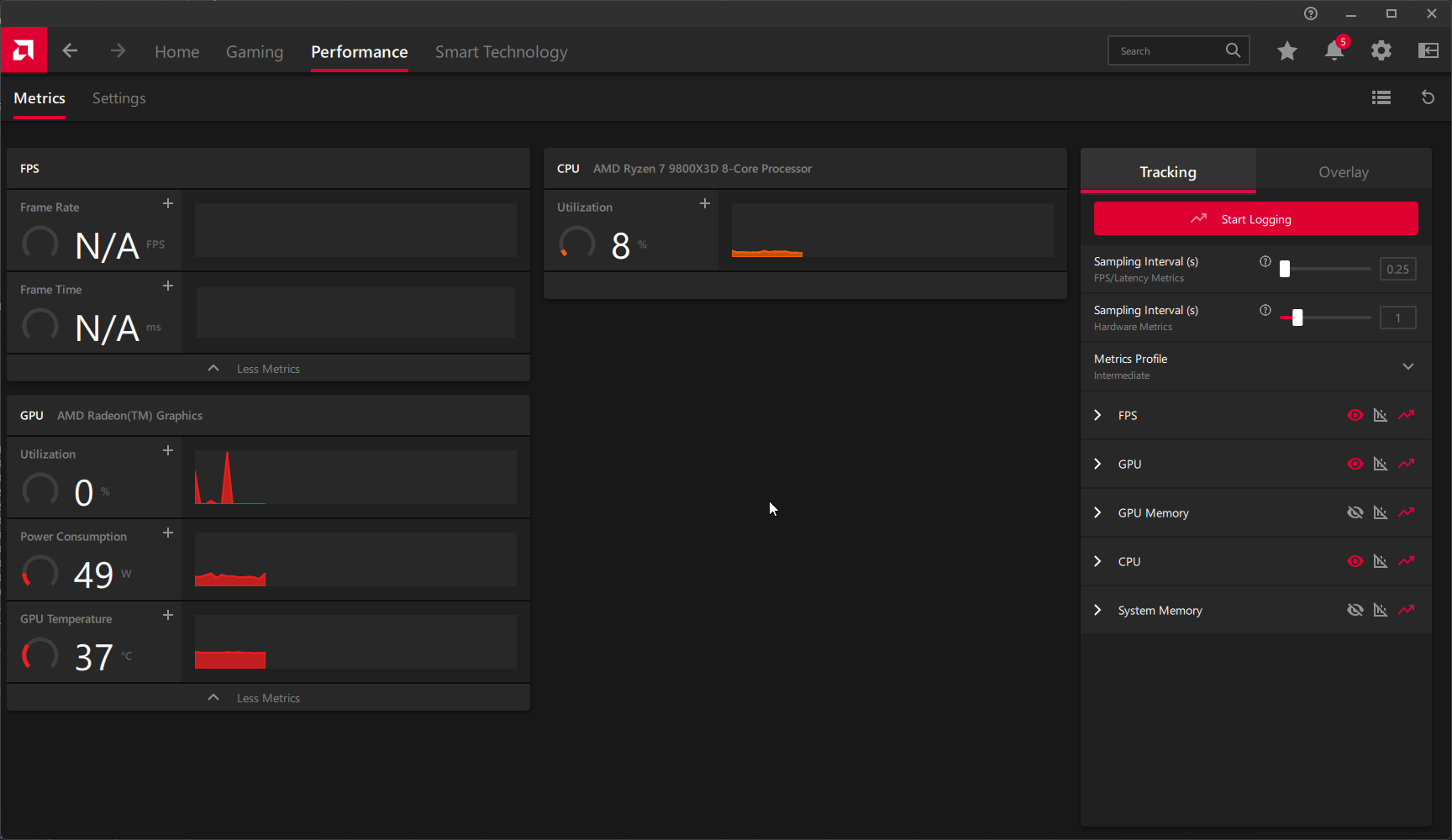Switch to the Overlay tab

(x=1344, y=172)
